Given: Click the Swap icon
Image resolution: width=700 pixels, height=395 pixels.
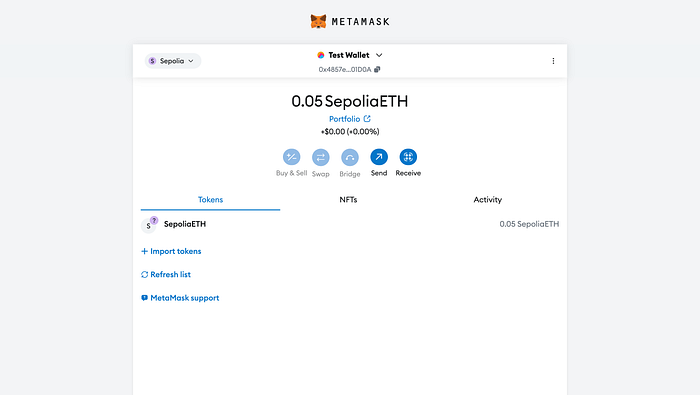Looking at the screenshot, I should [x=321, y=158].
